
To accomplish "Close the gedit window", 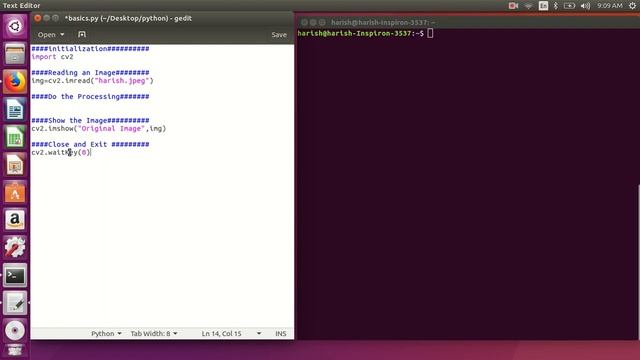I will click(38, 18).
